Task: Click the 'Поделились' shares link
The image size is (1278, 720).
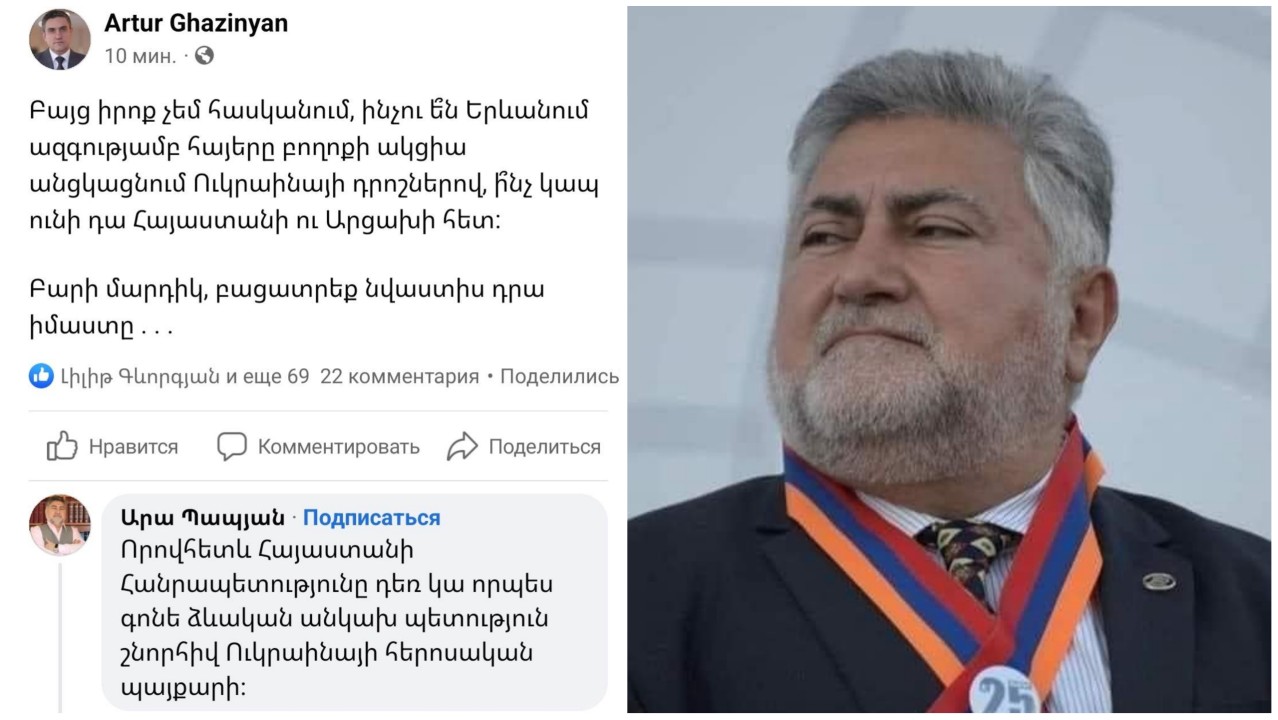Action: (560, 377)
